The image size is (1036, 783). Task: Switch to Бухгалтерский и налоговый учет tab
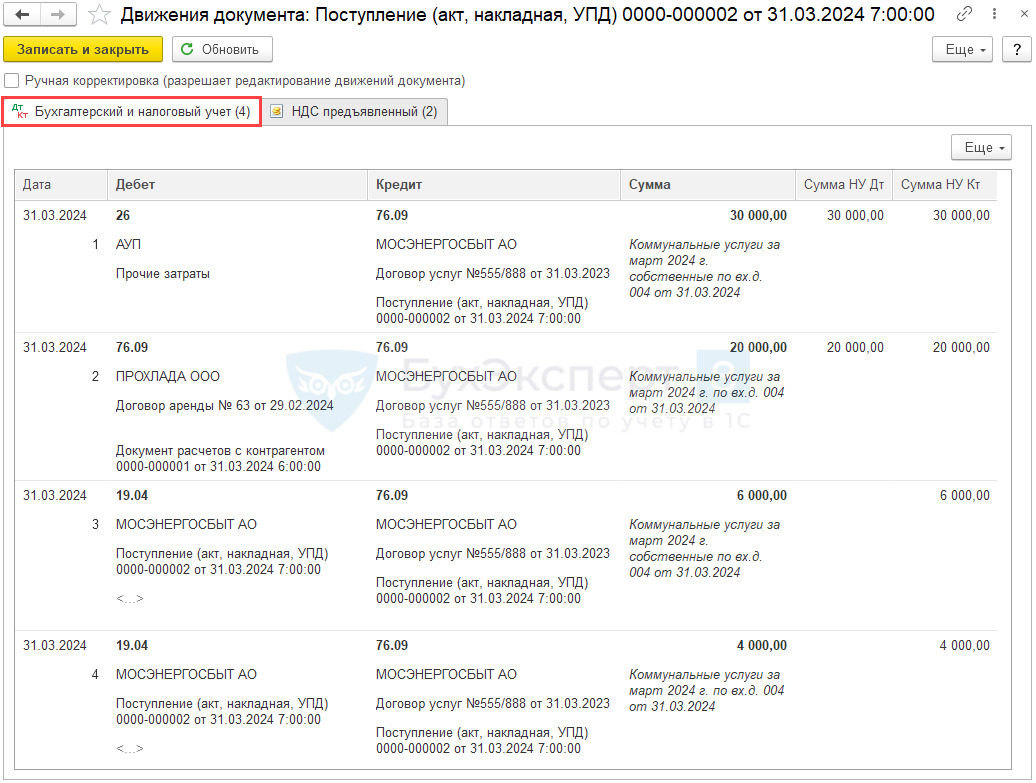pos(131,112)
